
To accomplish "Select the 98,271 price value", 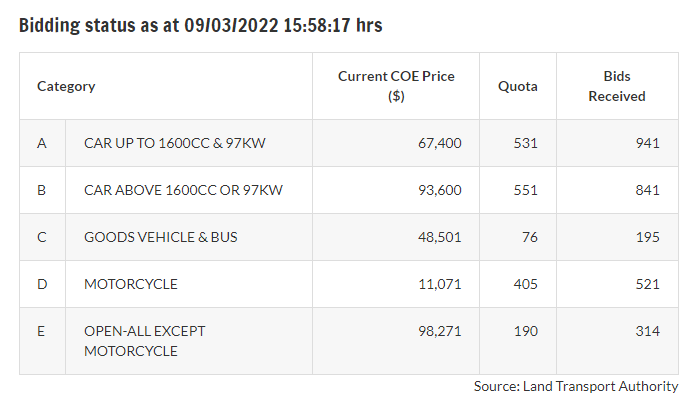I will (439, 331).
